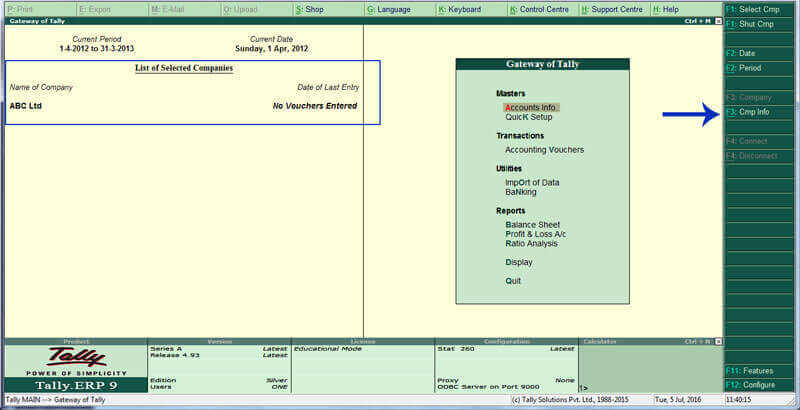Click ODBC Server on Port 9000 text
The height and width of the screenshot is (410, 800).
[488, 387]
